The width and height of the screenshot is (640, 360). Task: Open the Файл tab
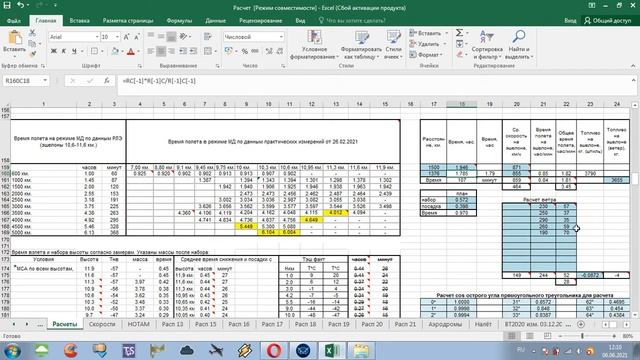pyautogui.click(x=13, y=20)
